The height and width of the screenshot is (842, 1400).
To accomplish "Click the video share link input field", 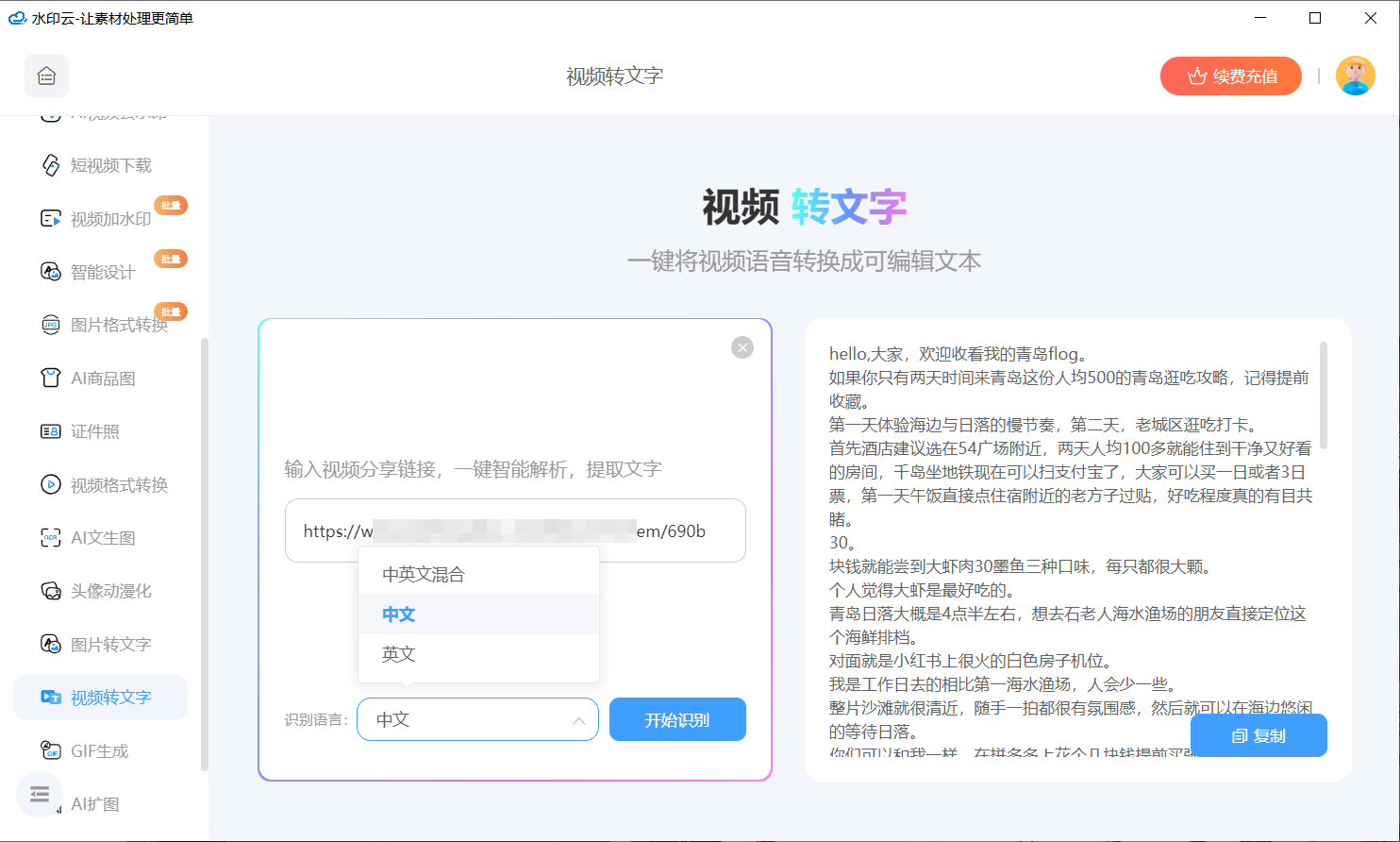I will tap(515, 530).
